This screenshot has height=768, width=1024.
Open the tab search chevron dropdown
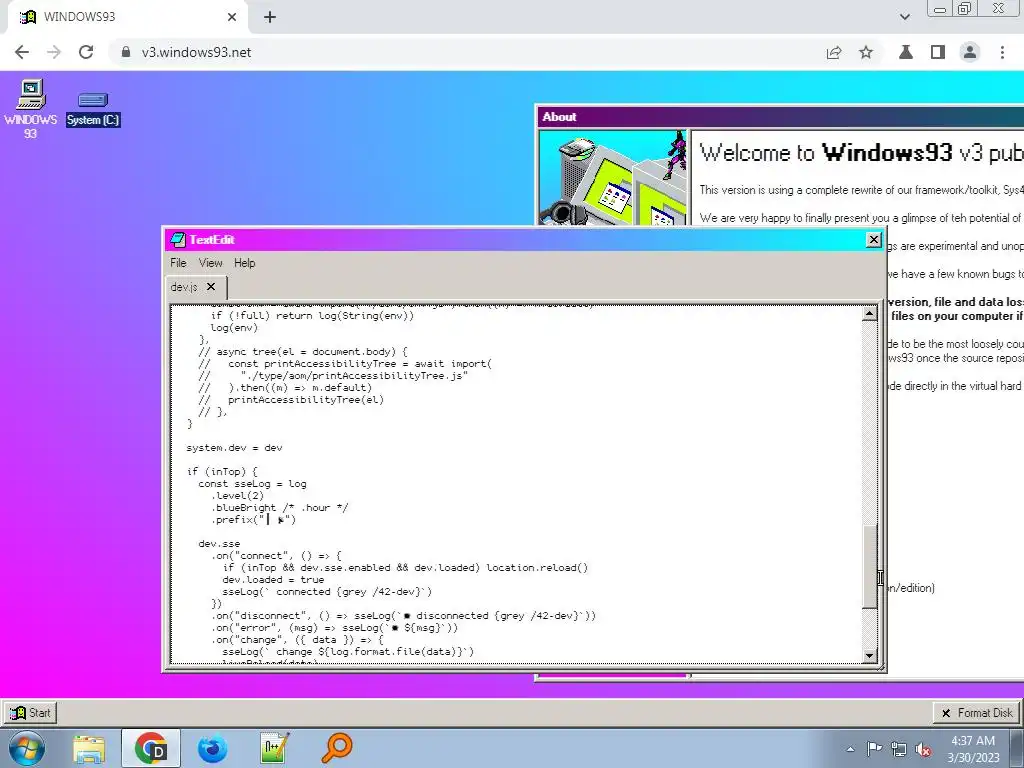[904, 17]
